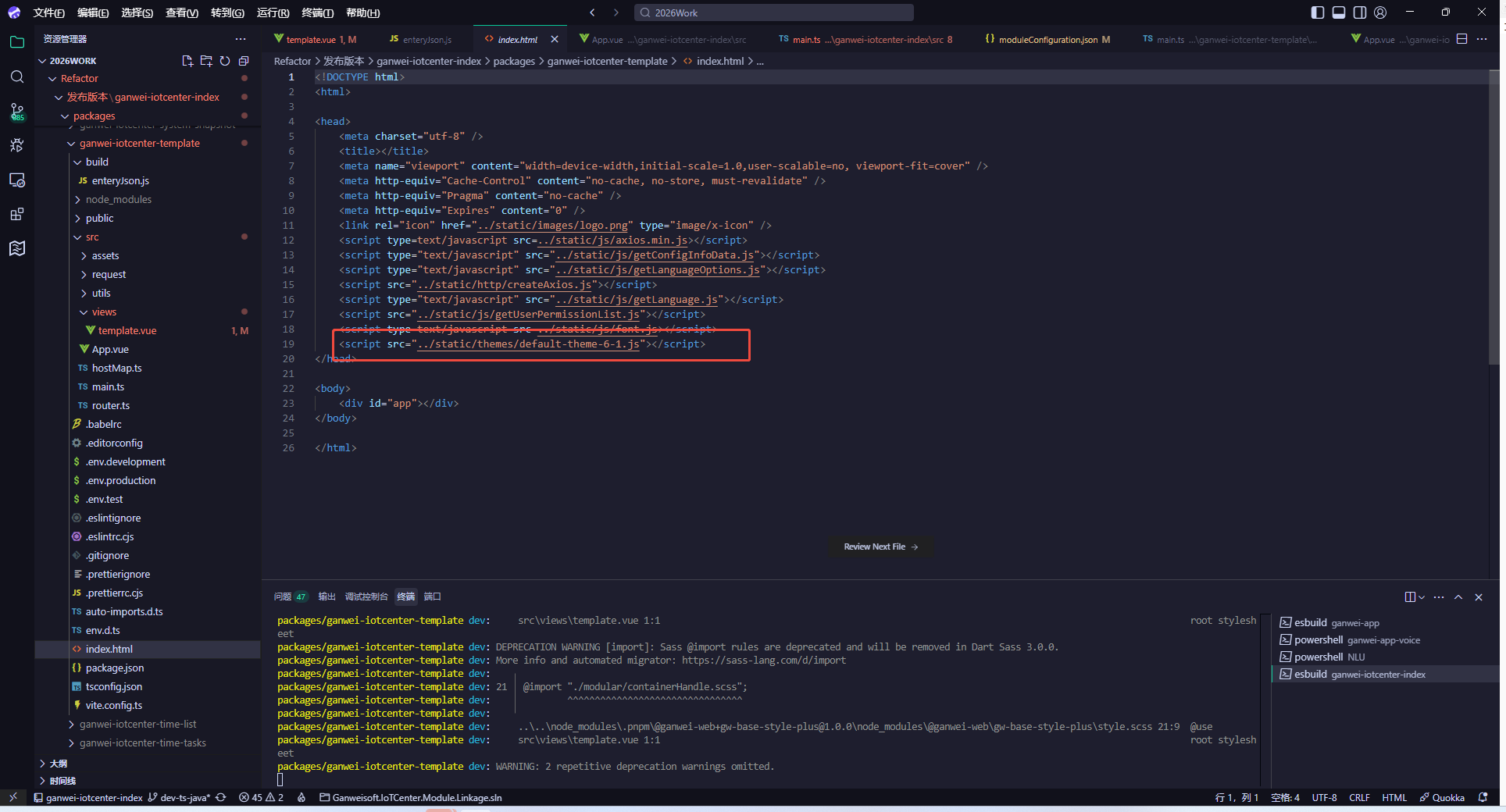Open the Search view in activity bar
The width and height of the screenshot is (1506, 812).
tap(17, 77)
